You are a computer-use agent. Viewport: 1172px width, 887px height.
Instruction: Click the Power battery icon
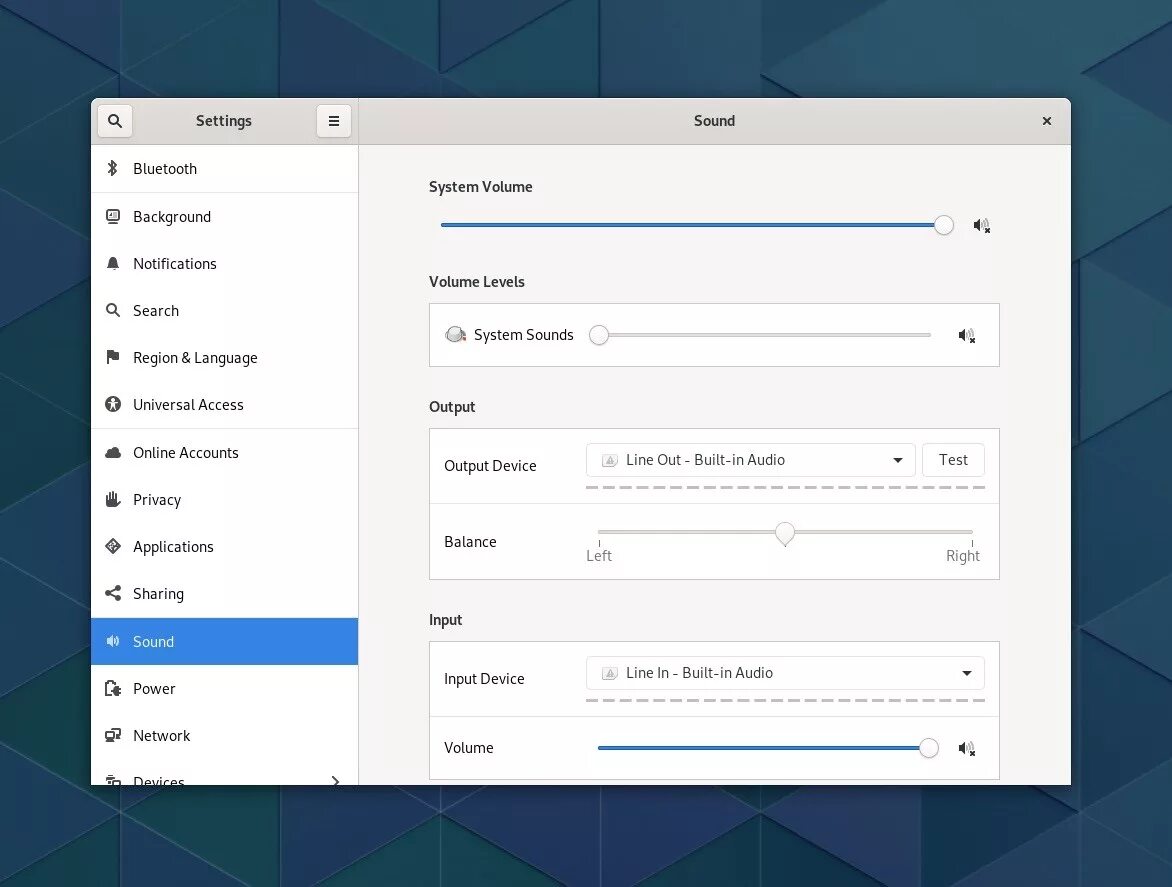click(x=113, y=688)
